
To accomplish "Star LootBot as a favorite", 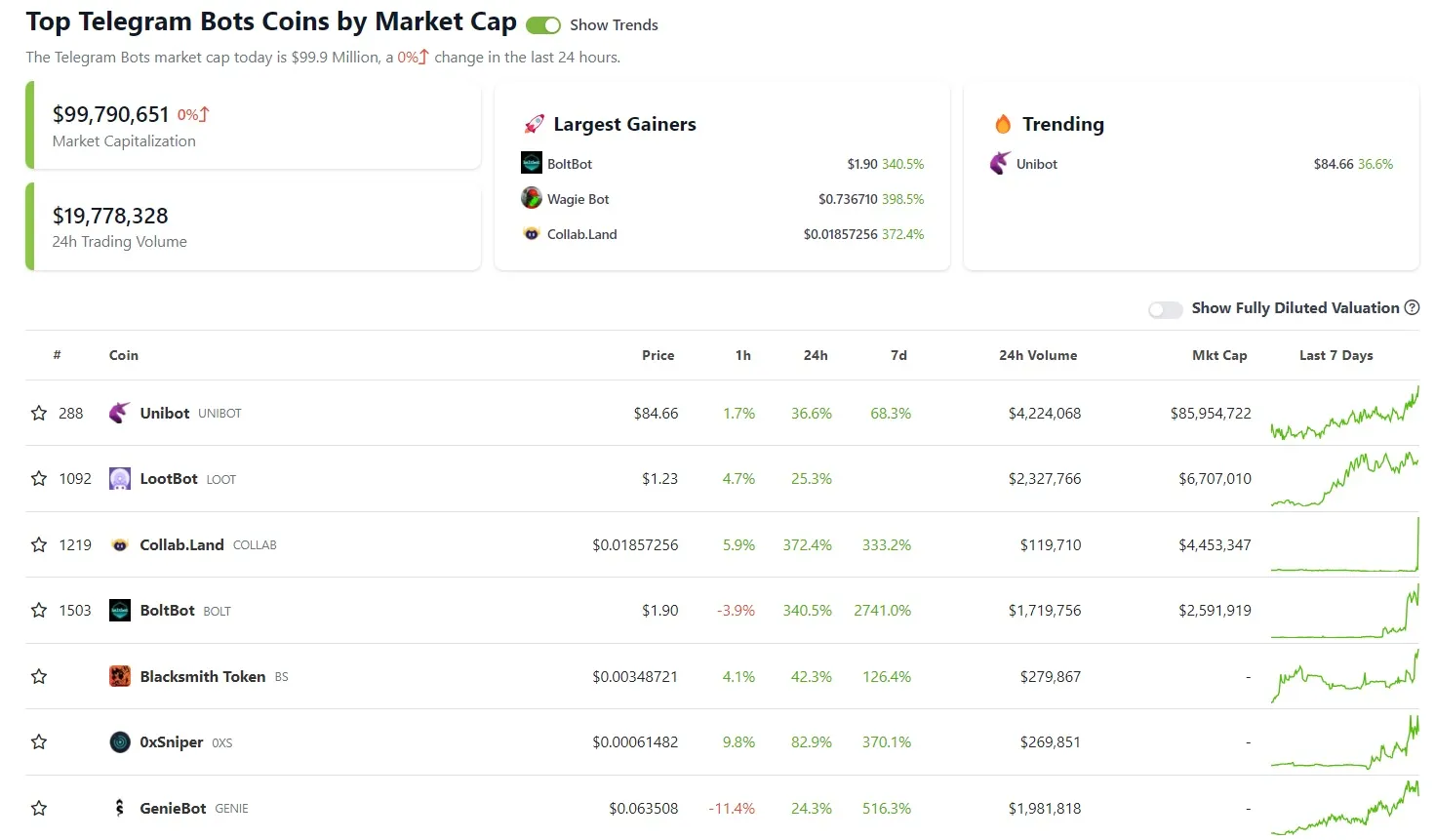I will point(39,479).
